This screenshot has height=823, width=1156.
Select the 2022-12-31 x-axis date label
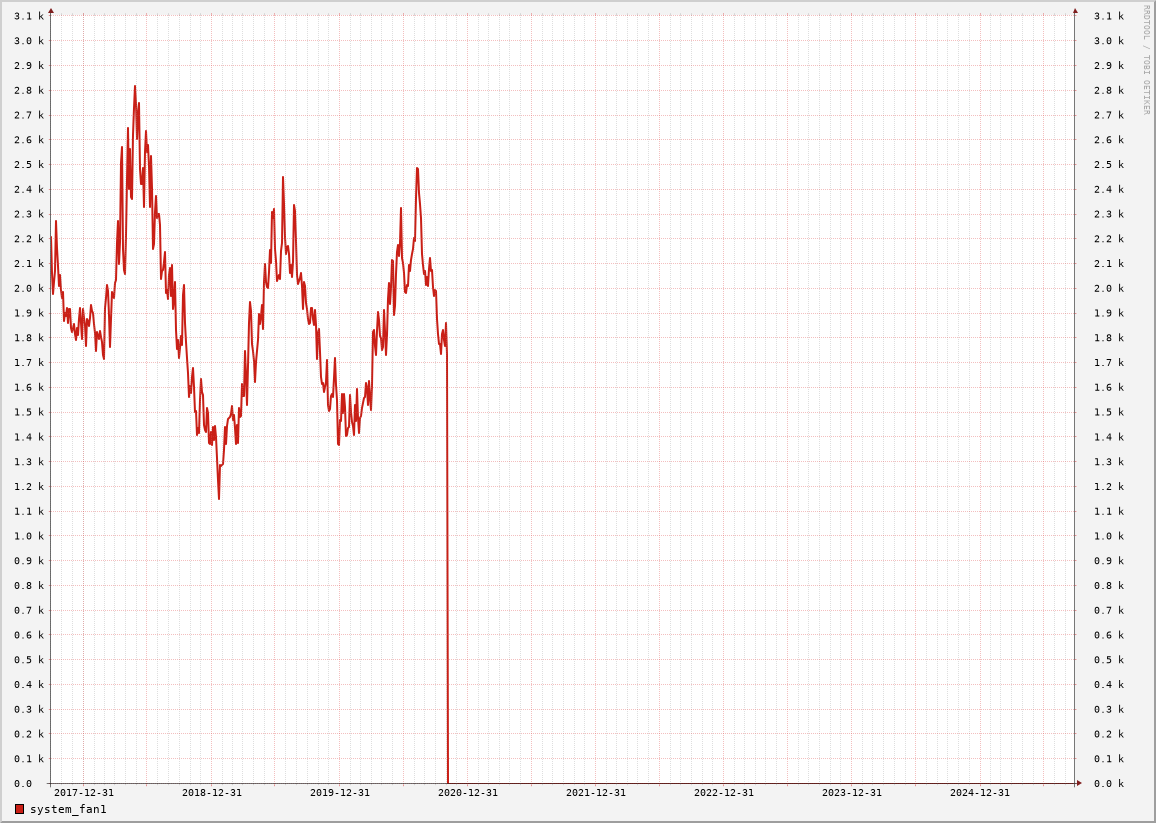tap(724, 793)
